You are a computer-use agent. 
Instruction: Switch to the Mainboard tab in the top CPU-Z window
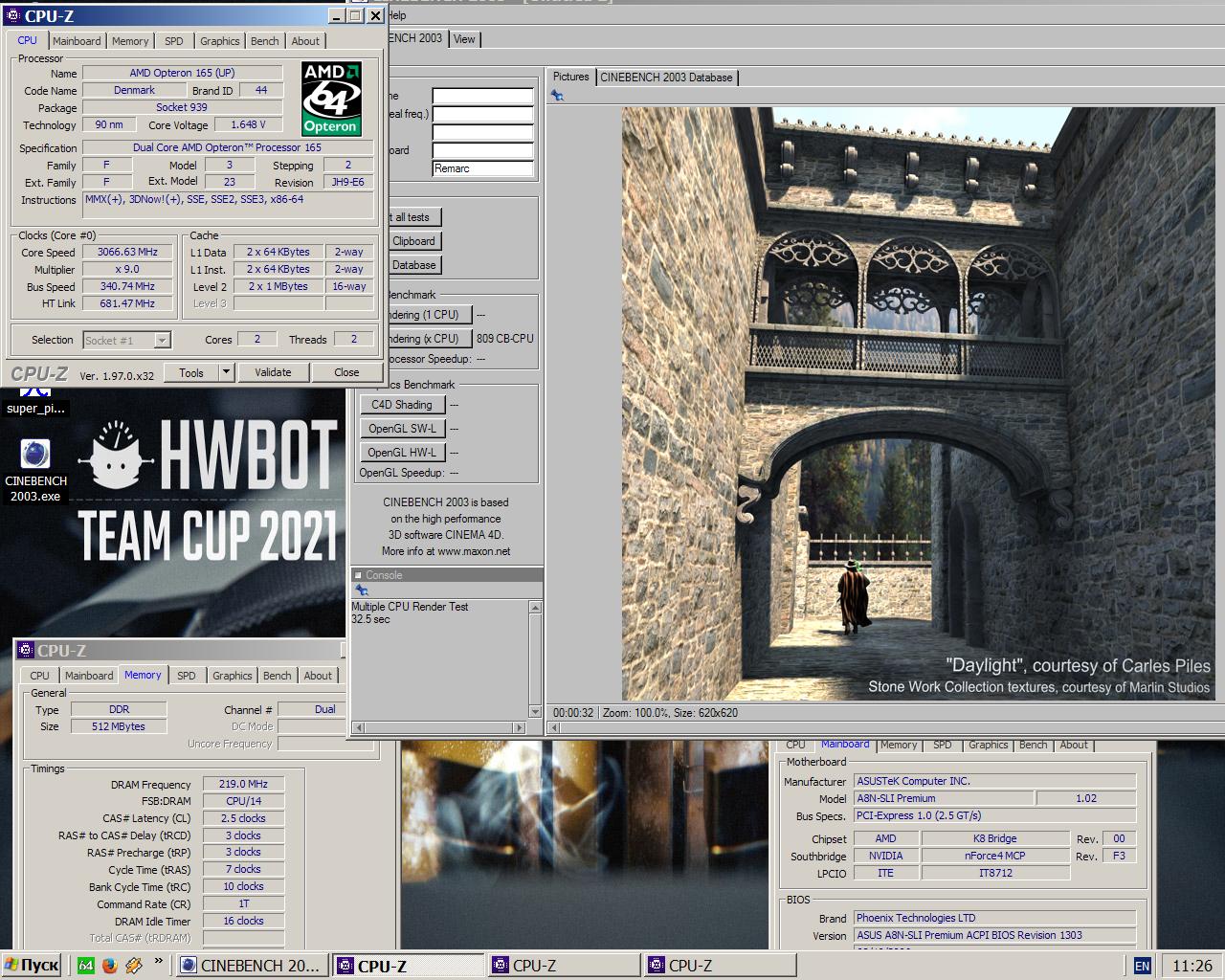click(77, 41)
